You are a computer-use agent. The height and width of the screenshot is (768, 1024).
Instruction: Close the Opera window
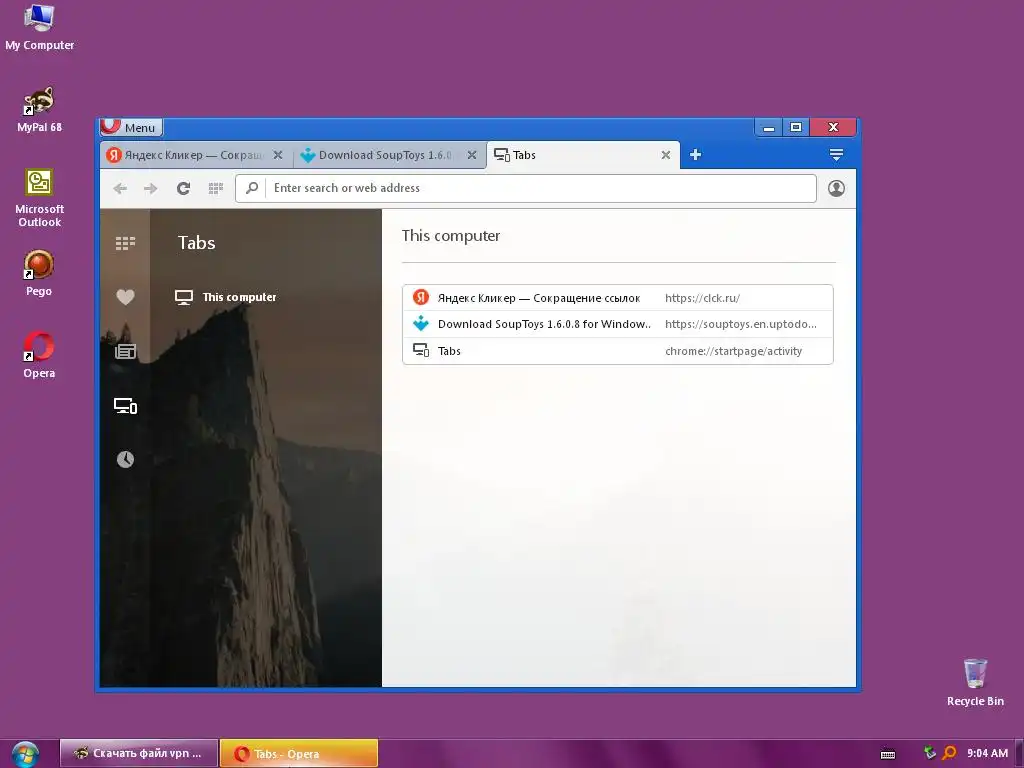pos(833,127)
